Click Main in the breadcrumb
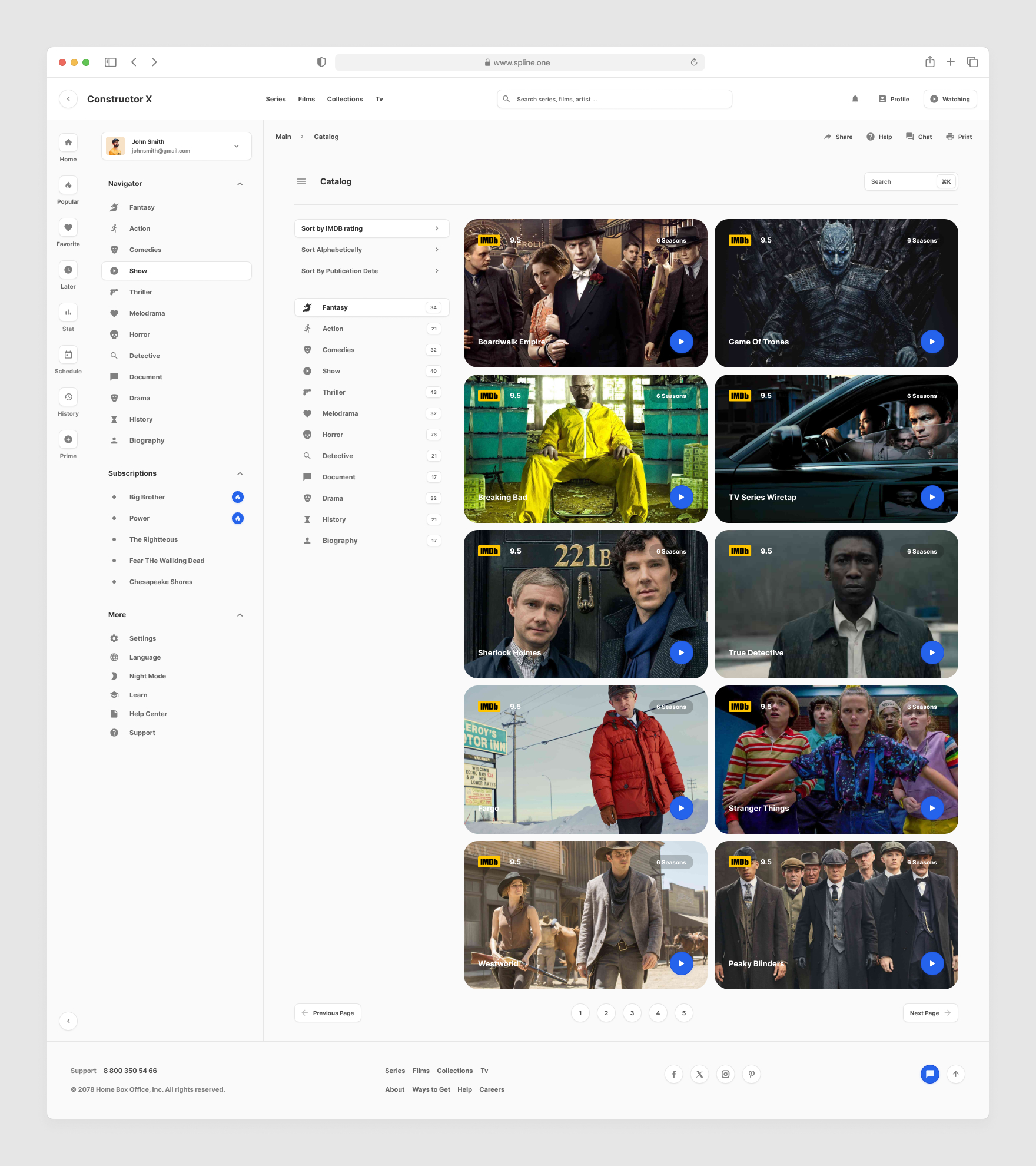 [283, 137]
